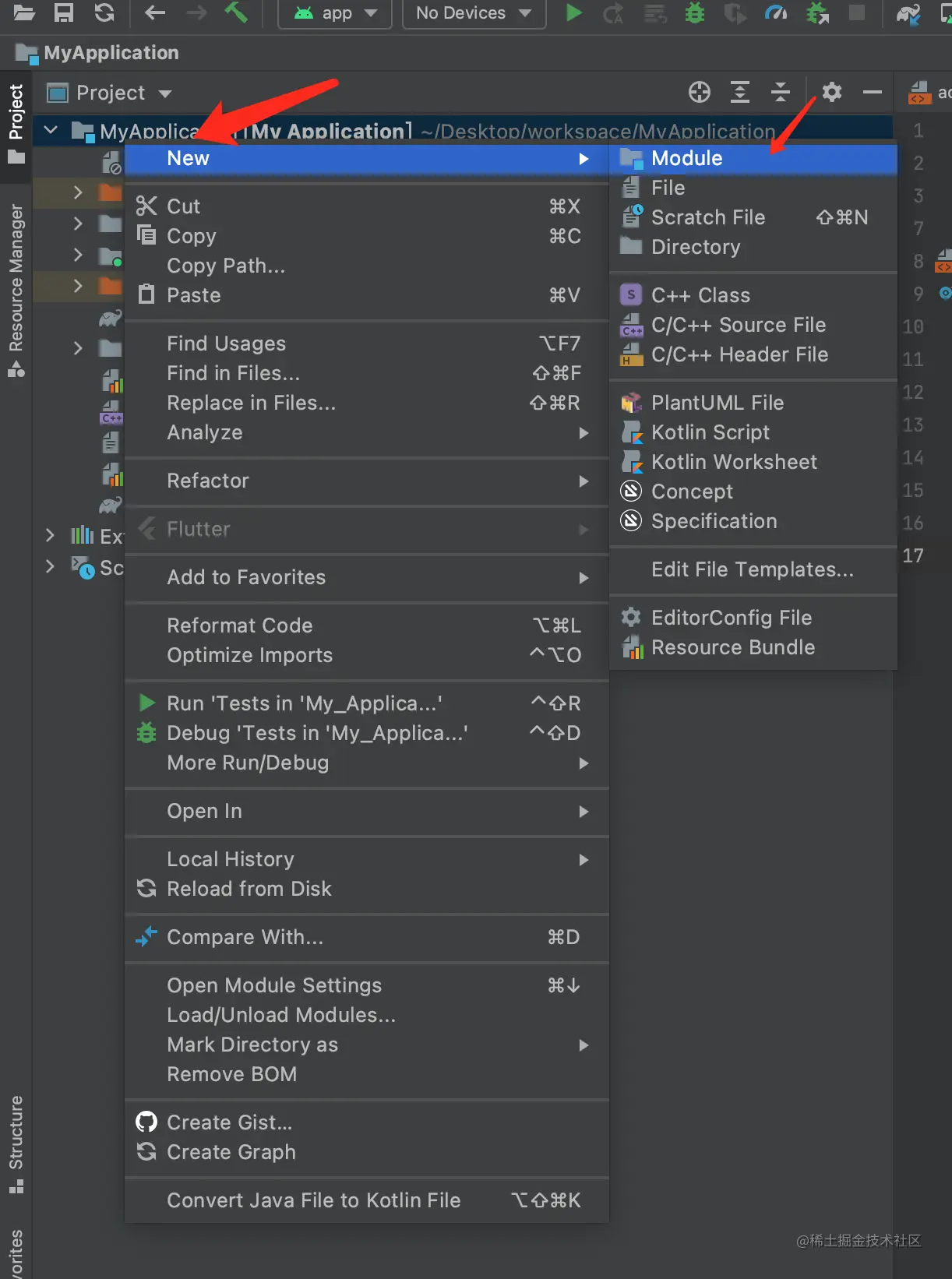Viewport: 952px width, 1279px height.
Task: Select EditorConfig File option
Action: coord(753,618)
